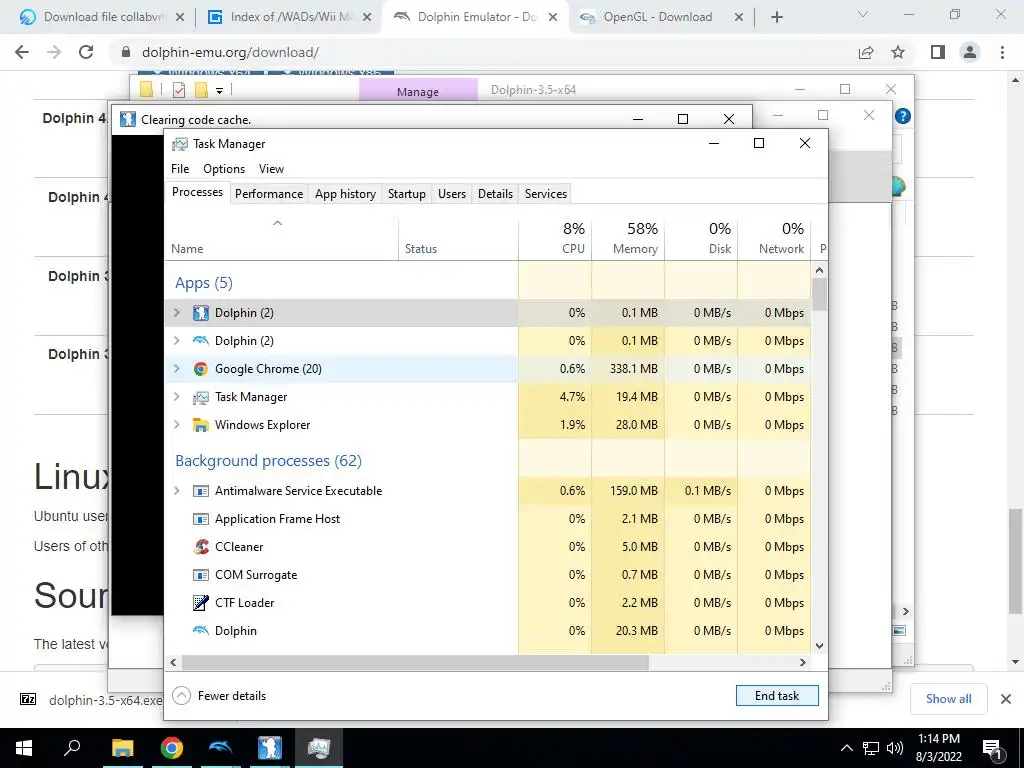The height and width of the screenshot is (768, 1024).
Task: Expand the Windows Explorer process row
Action: pos(176,425)
